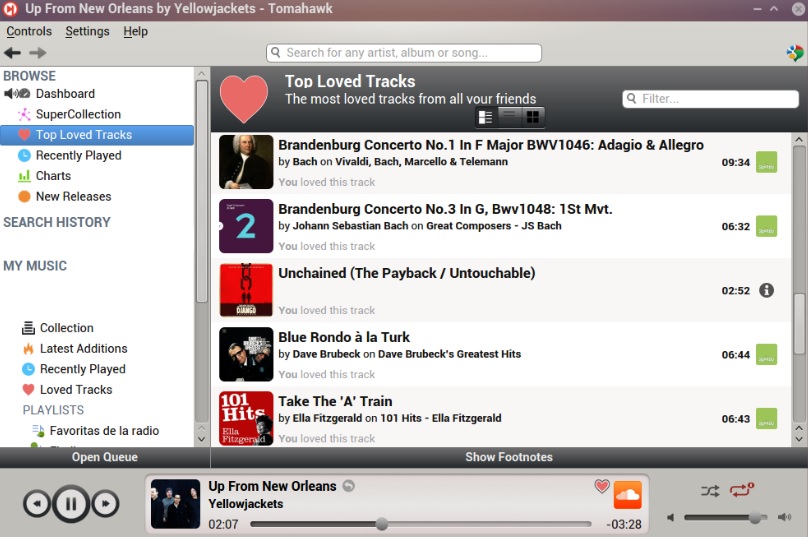Toggle love heart on the playing track

pos(602,486)
